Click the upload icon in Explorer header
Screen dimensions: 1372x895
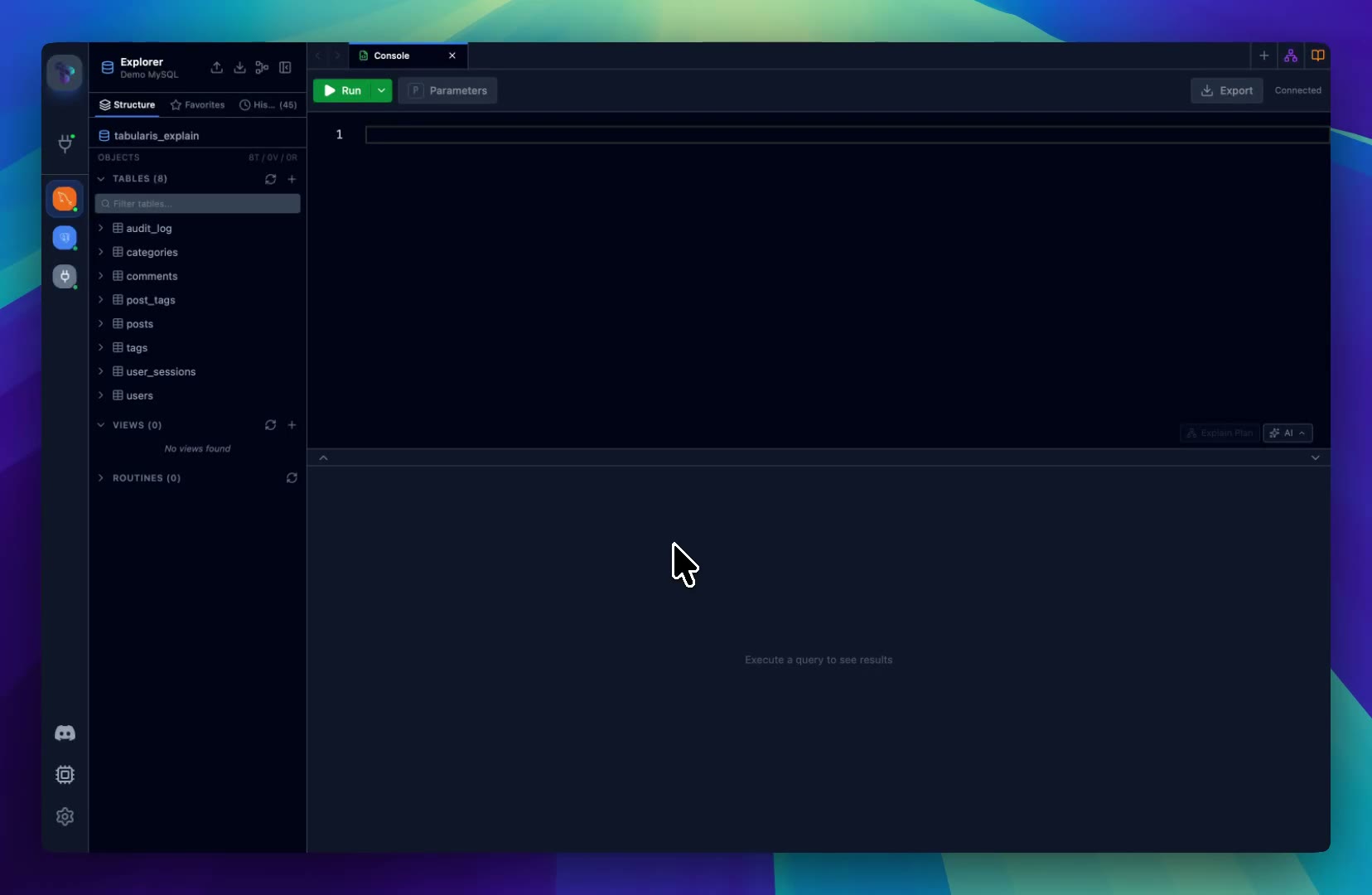[x=216, y=68]
